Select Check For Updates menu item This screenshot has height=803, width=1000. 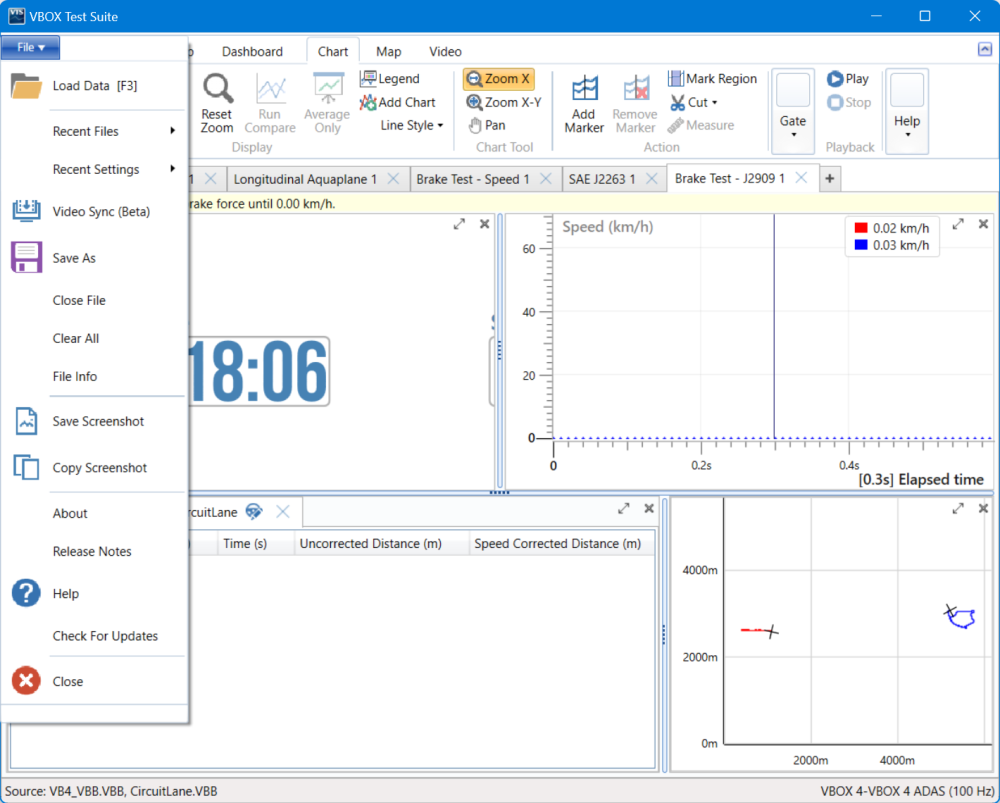click(105, 636)
